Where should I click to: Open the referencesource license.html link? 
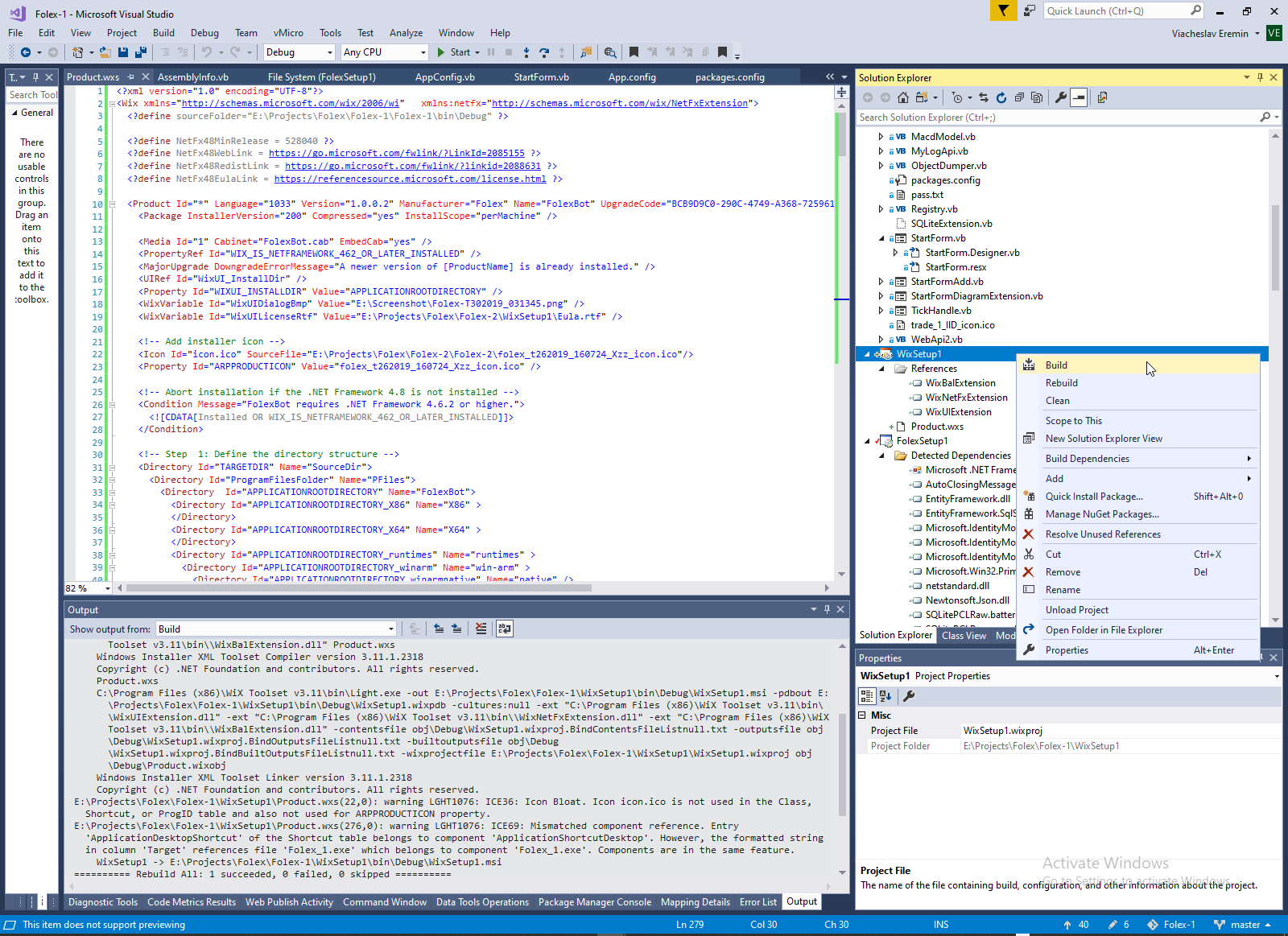[410, 179]
